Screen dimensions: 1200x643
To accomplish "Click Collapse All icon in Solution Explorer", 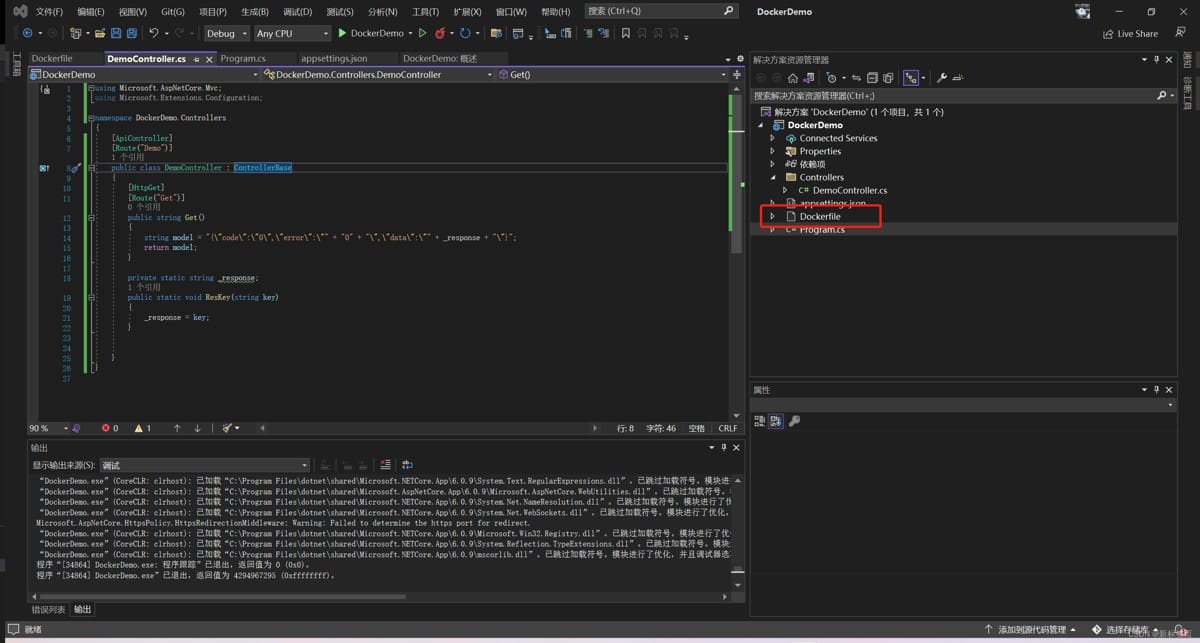I will tap(872, 77).
